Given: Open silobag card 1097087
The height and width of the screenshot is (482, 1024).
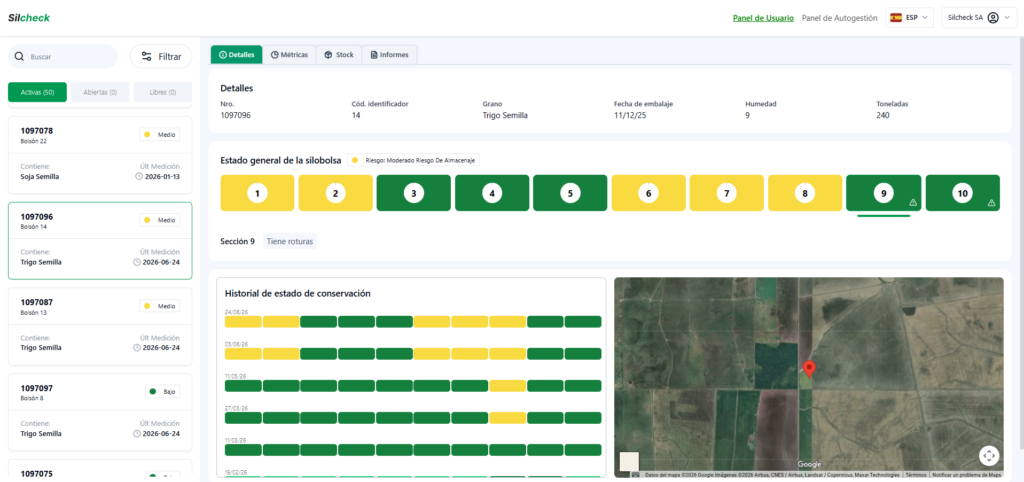Looking at the screenshot, I should [x=100, y=326].
